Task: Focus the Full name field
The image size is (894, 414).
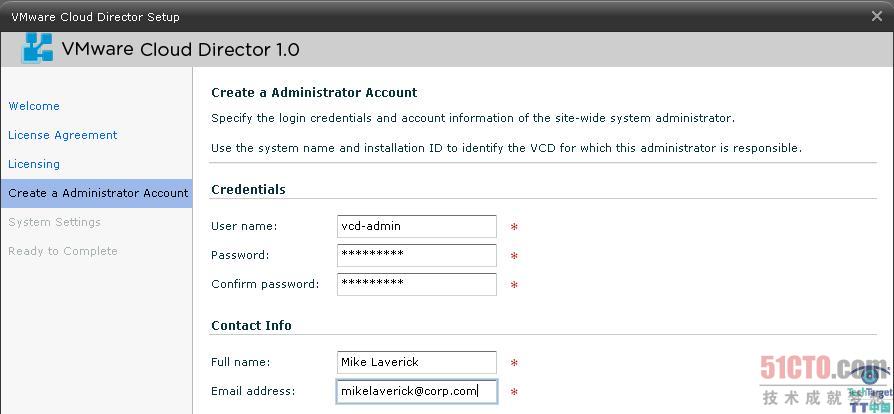Action: pyautogui.click(x=417, y=362)
